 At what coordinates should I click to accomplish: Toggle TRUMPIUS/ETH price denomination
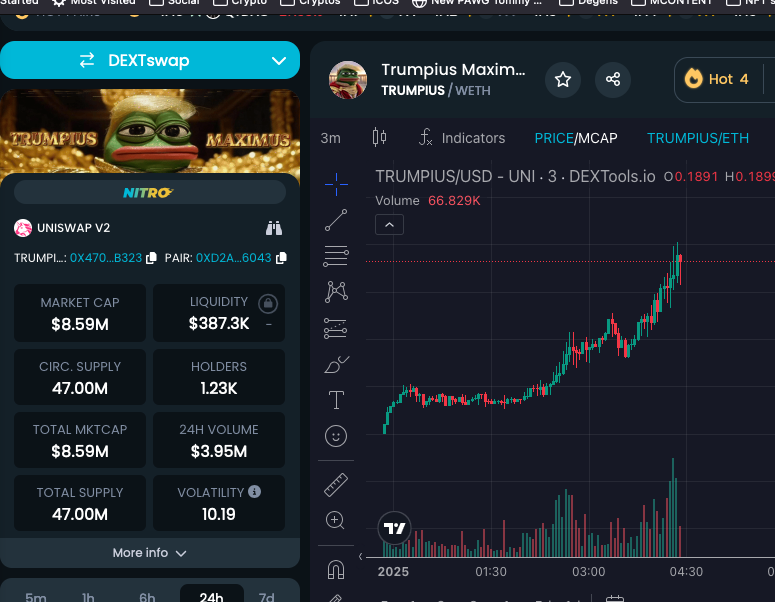coord(698,138)
